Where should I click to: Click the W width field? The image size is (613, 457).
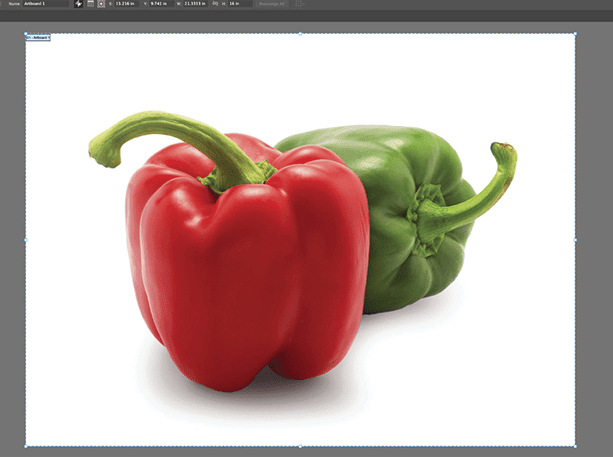pos(195,4)
